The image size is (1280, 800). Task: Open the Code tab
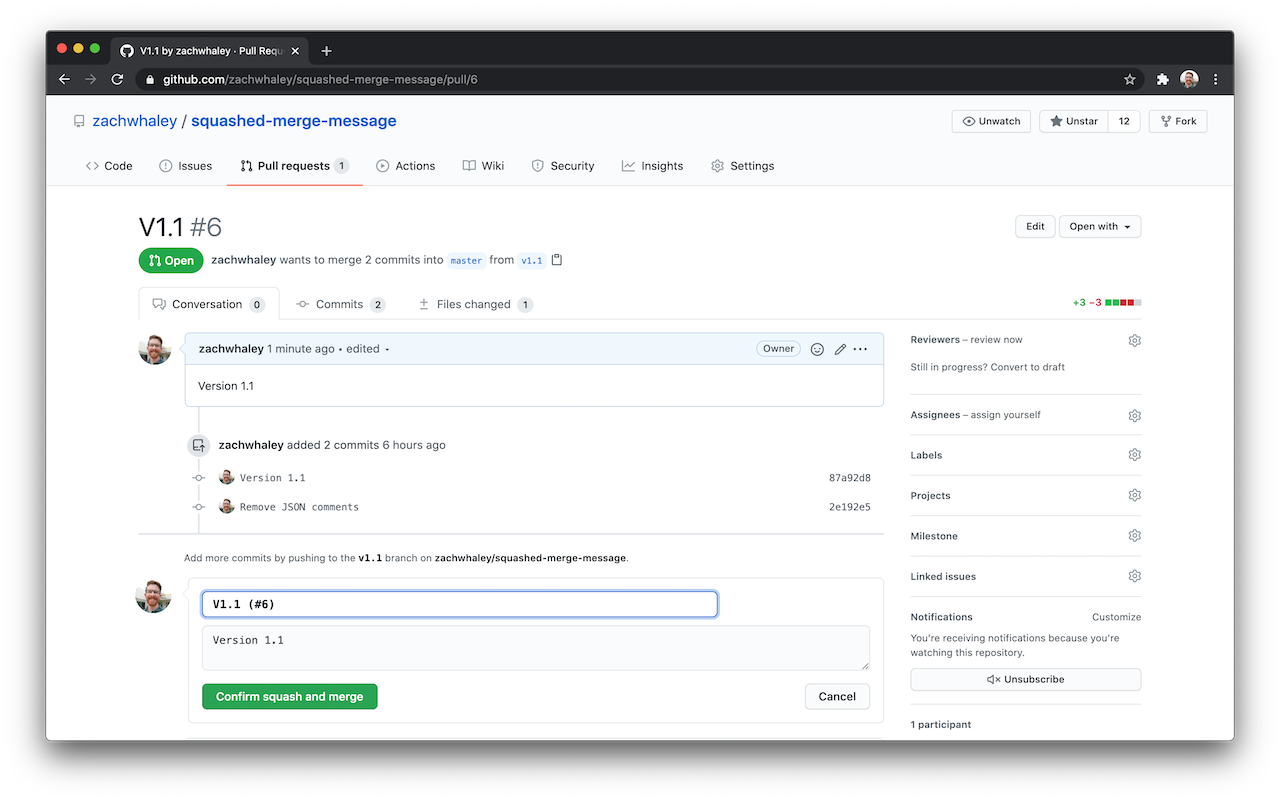click(x=109, y=166)
